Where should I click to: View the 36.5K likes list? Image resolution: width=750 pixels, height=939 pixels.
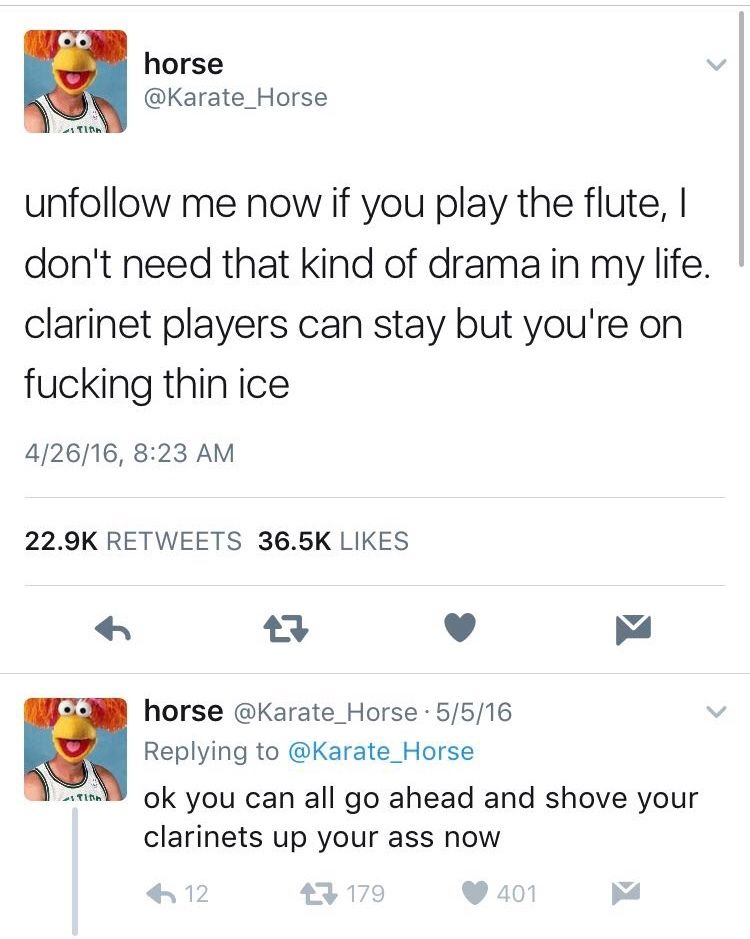click(333, 541)
